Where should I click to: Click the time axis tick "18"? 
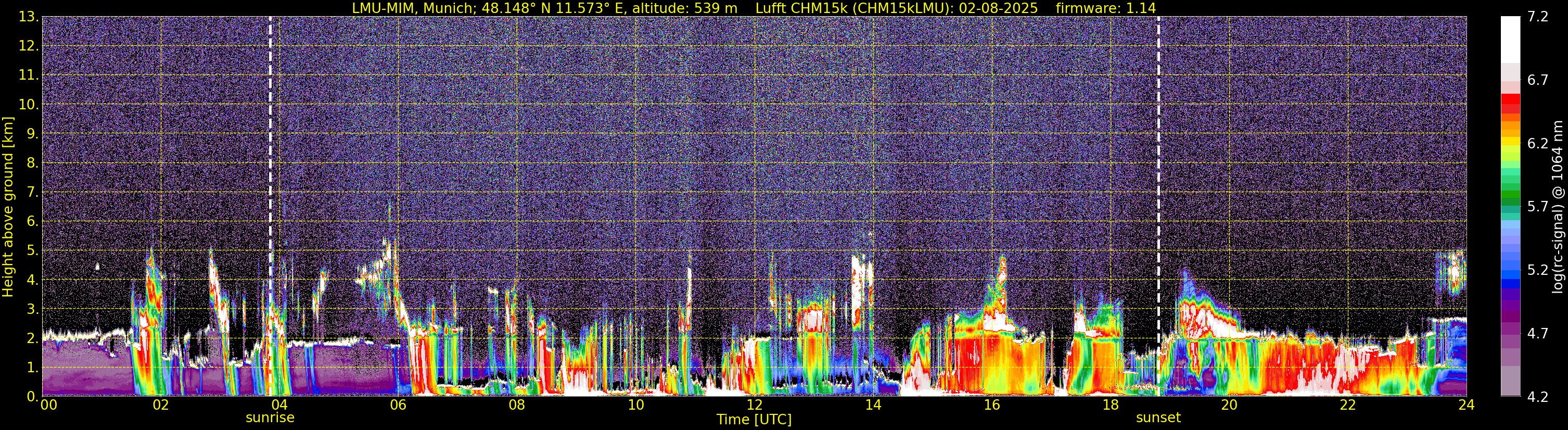pyautogui.click(x=1110, y=405)
